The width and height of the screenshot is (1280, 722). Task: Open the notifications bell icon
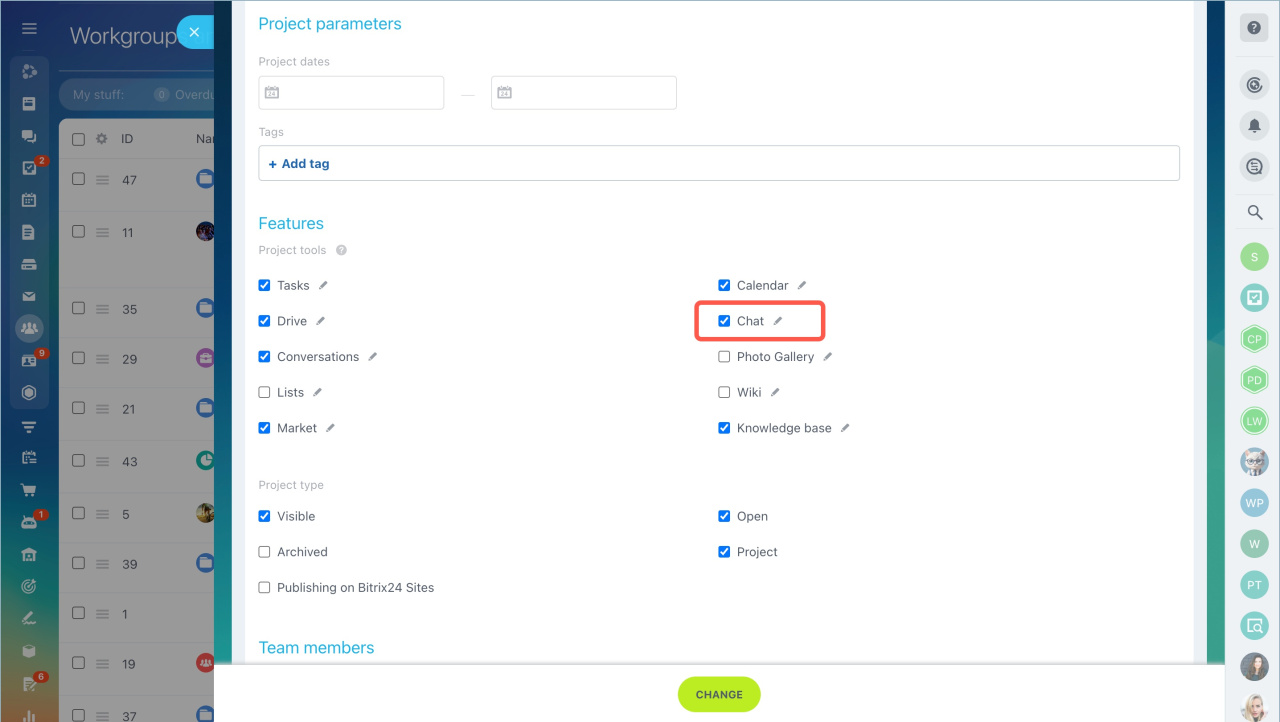tap(1254, 126)
